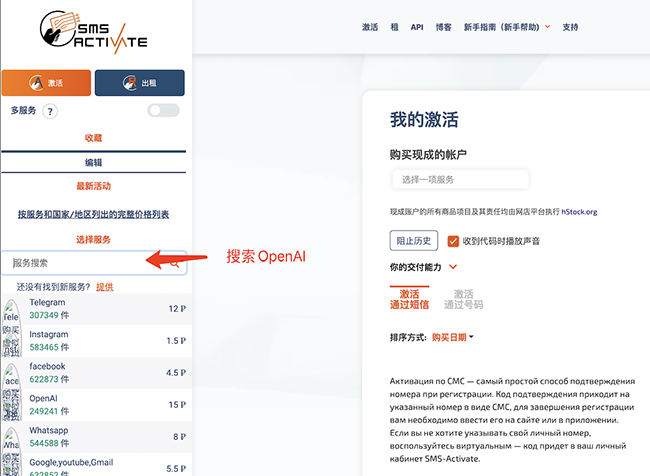
Task: Toggle the 多服务 multi-service switch
Action: coord(164,110)
